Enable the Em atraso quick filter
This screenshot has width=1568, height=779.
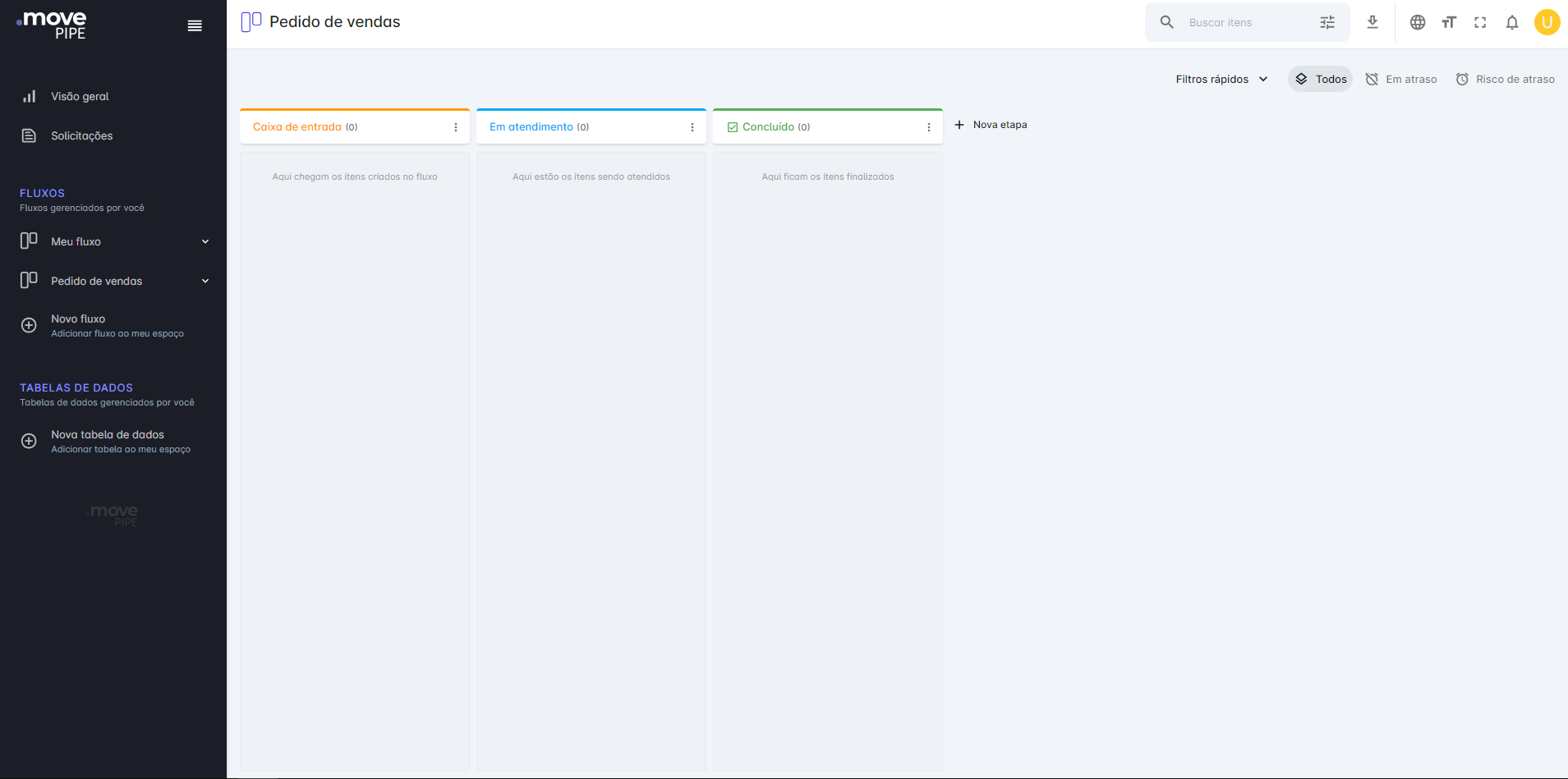pos(1401,79)
